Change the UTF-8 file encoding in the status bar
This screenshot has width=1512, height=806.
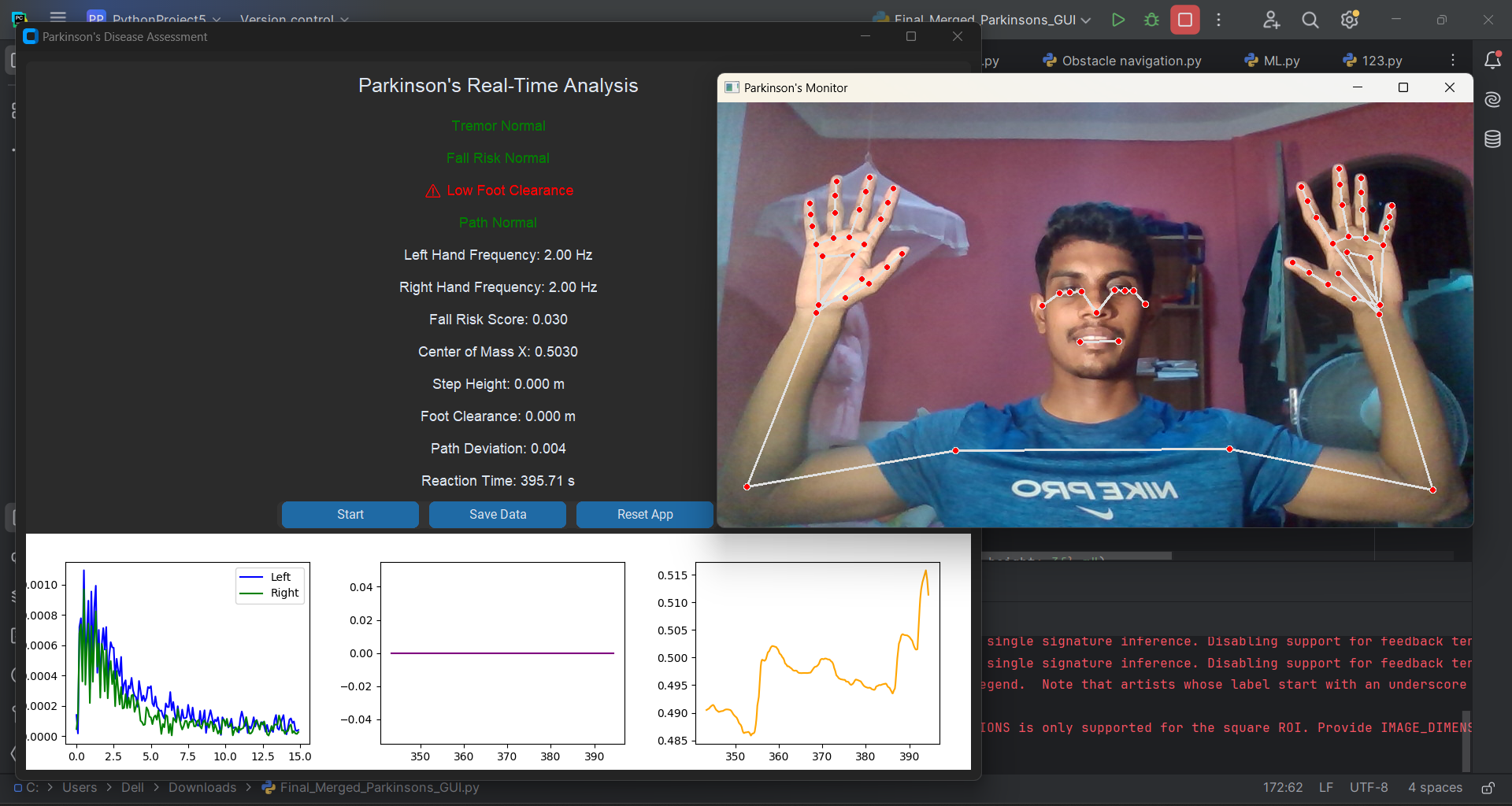1369,787
